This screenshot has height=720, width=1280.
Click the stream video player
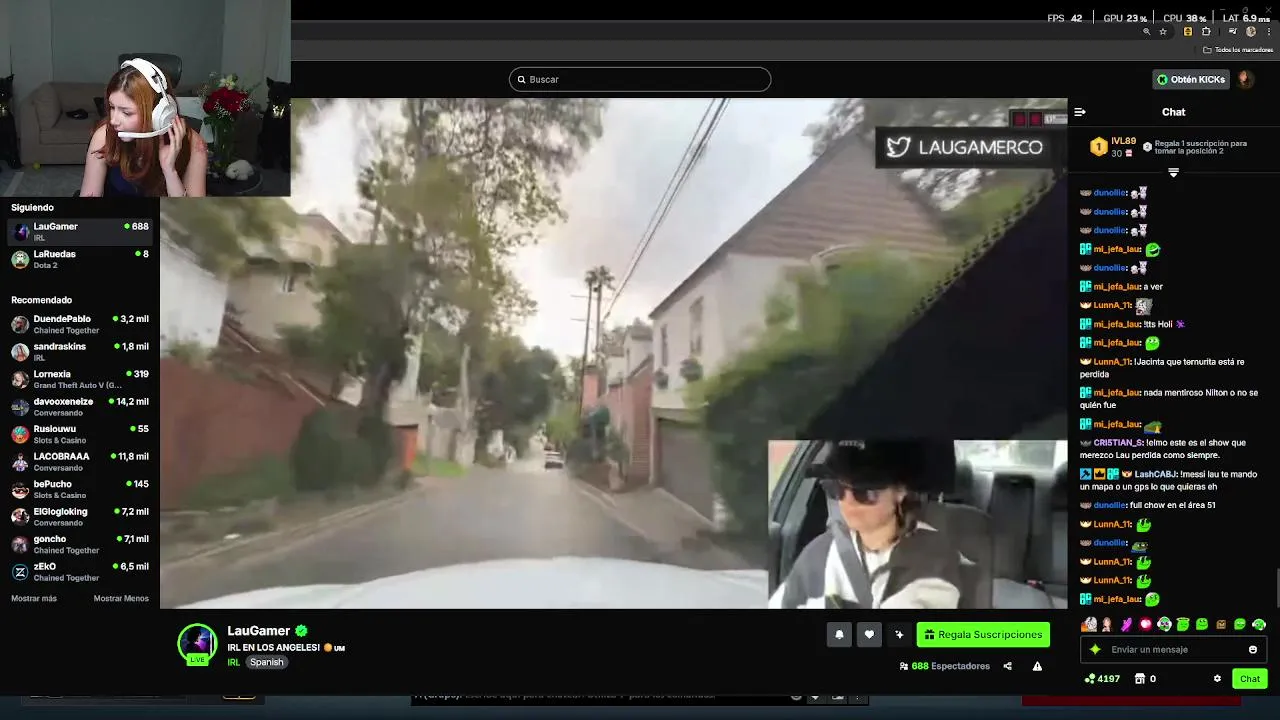(x=613, y=353)
